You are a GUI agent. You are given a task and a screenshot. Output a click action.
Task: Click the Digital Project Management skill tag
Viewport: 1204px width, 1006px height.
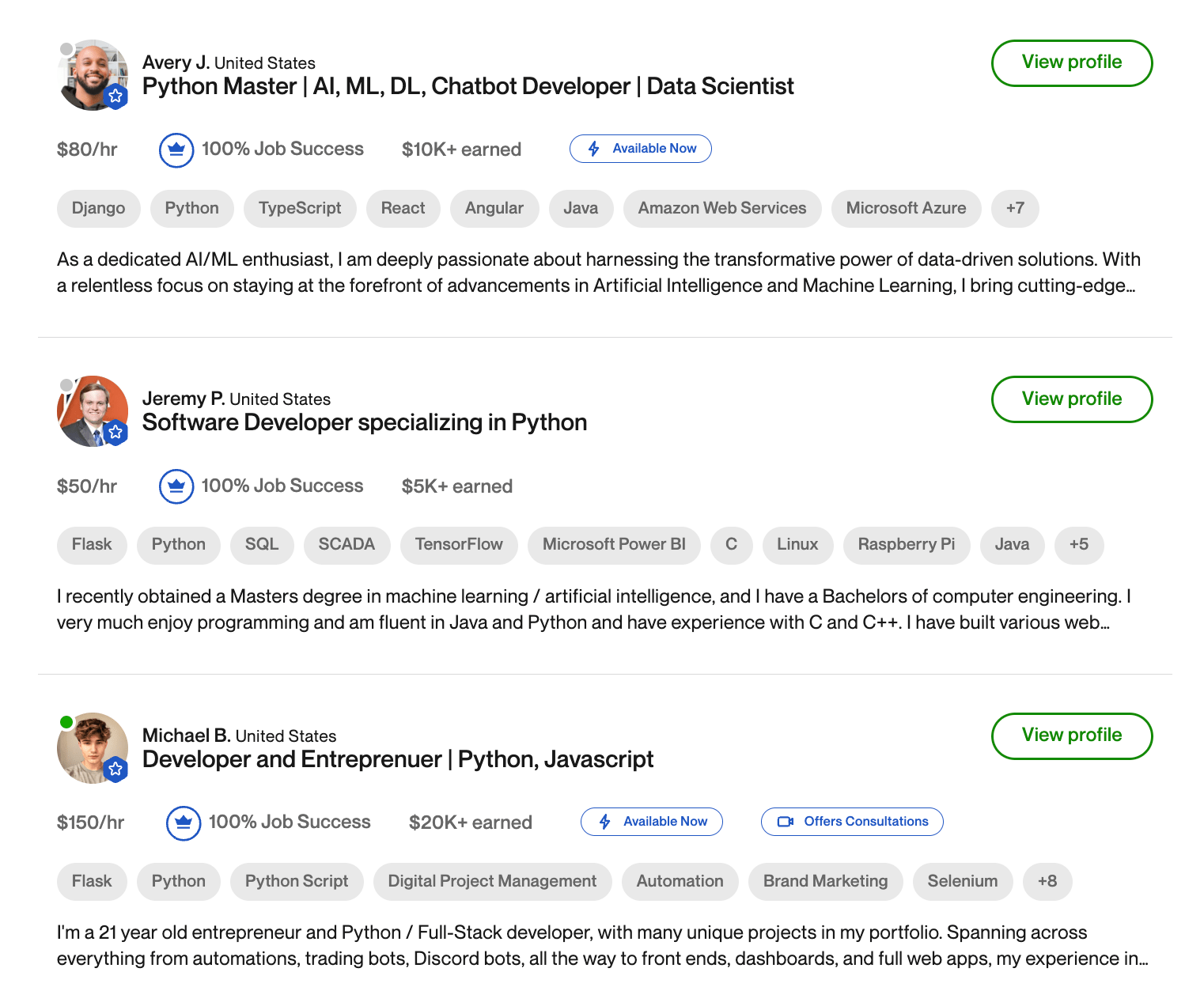492,882
